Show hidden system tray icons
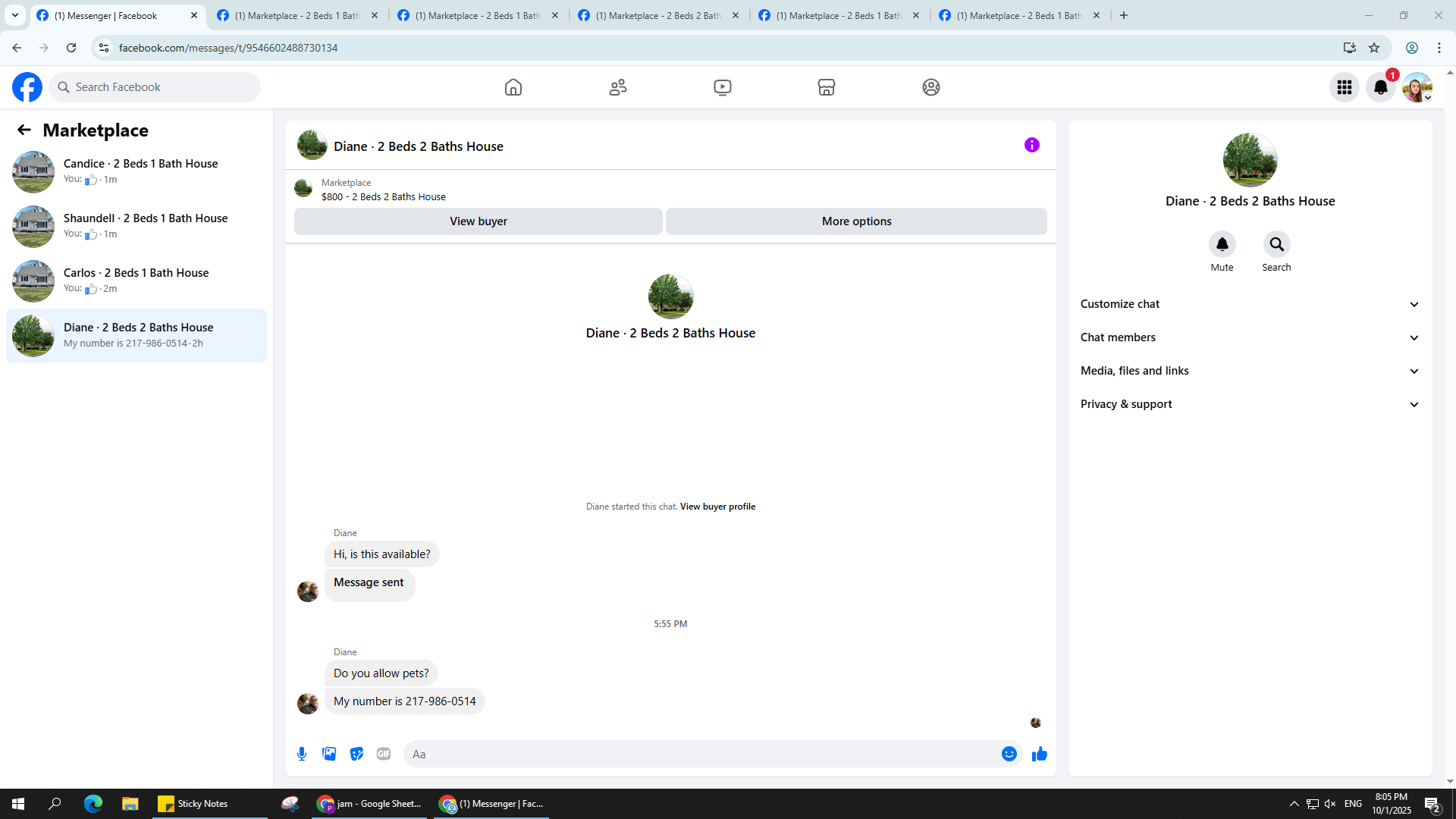Viewport: 1456px width, 819px height. (x=1294, y=804)
